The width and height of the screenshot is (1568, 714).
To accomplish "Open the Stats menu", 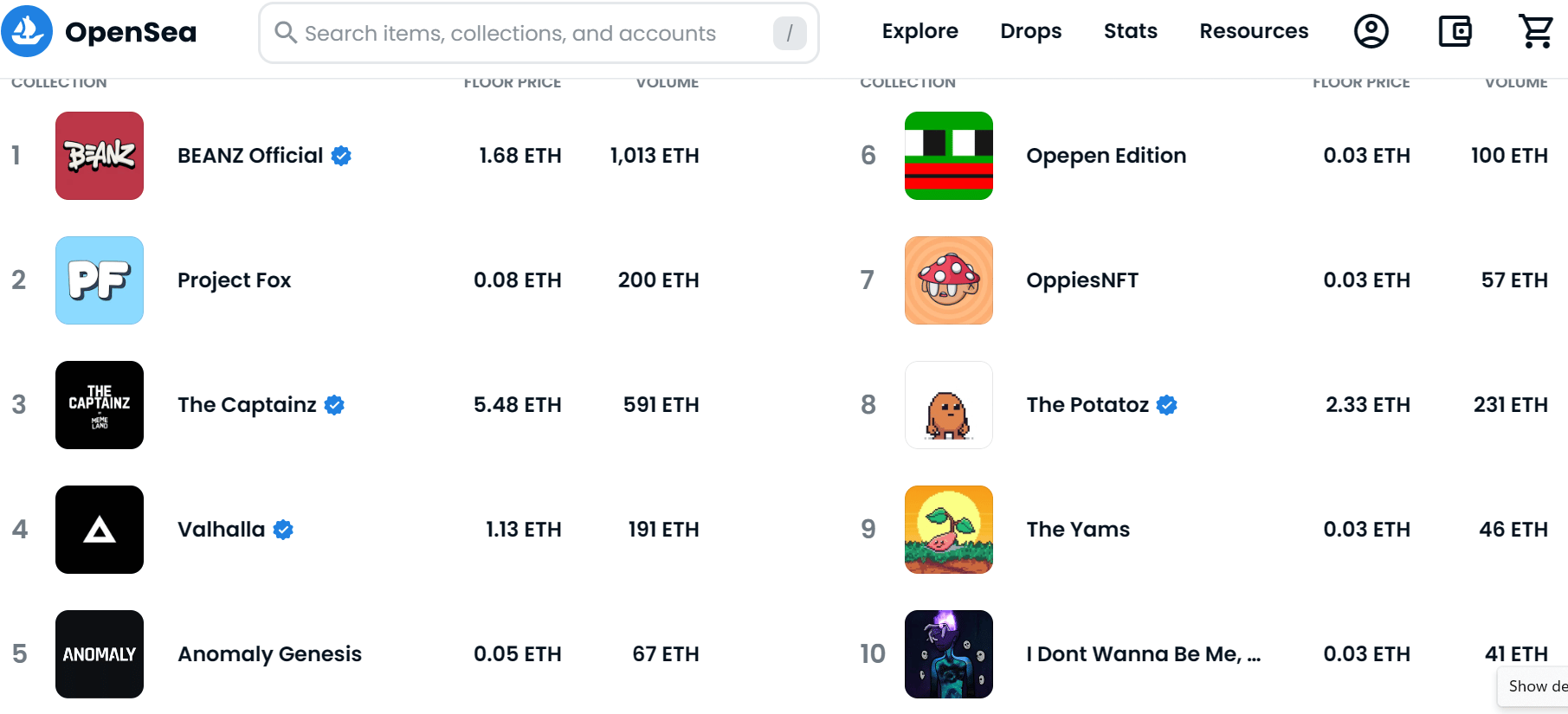I will [1130, 31].
